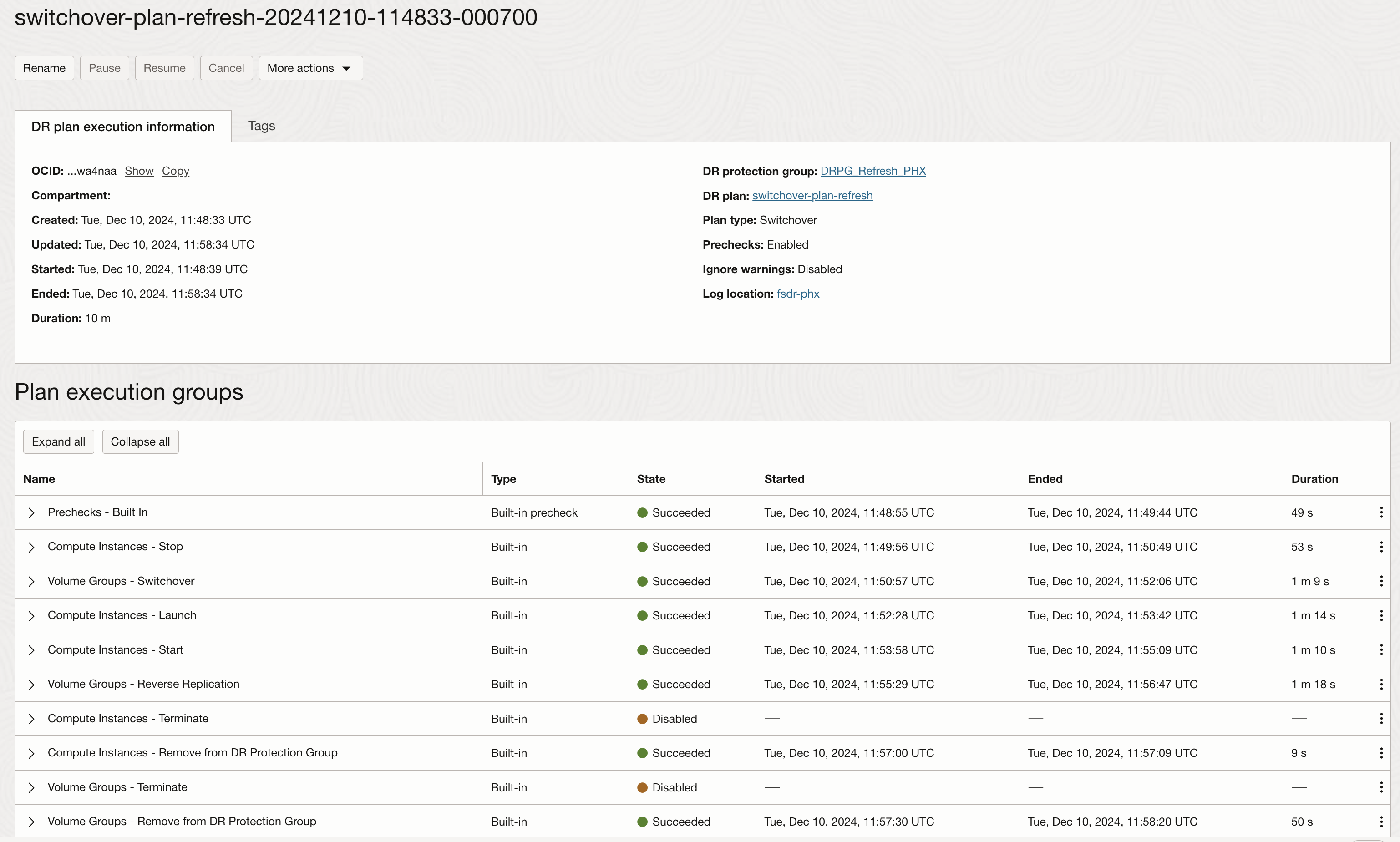Open the DRPG_Refresh_PHX protection group link

click(x=872, y=171)
